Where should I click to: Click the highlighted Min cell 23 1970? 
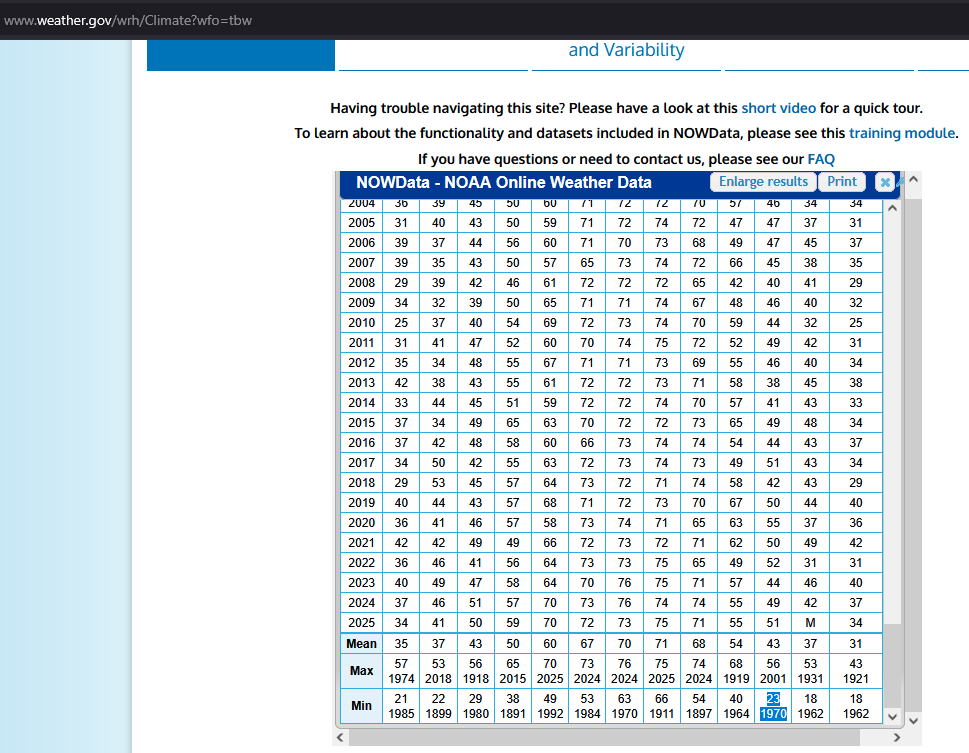tap(772, 706)
